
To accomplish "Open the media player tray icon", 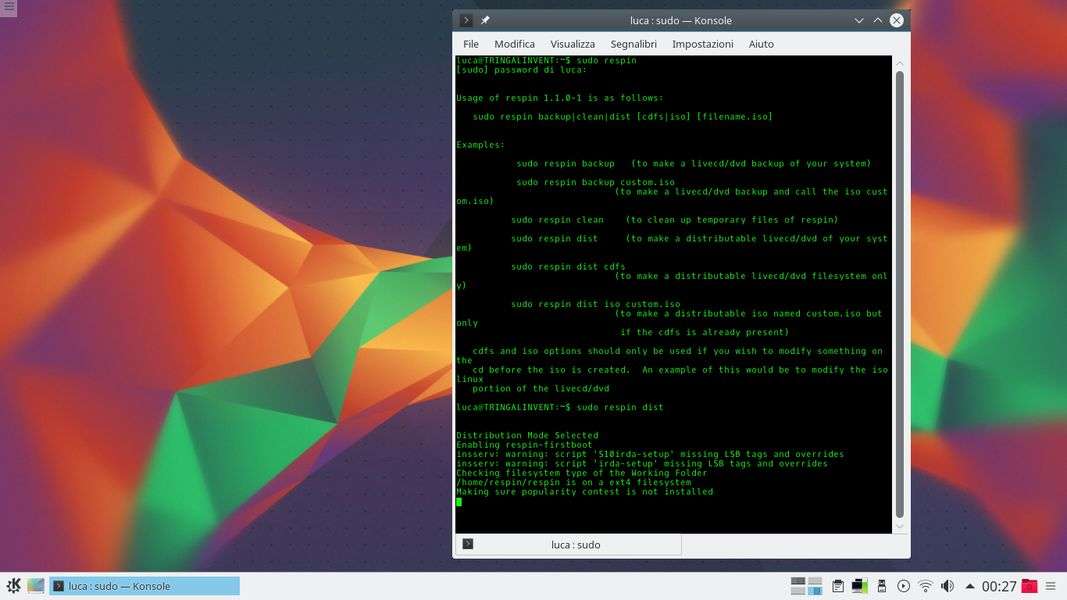I will (903, 586).
